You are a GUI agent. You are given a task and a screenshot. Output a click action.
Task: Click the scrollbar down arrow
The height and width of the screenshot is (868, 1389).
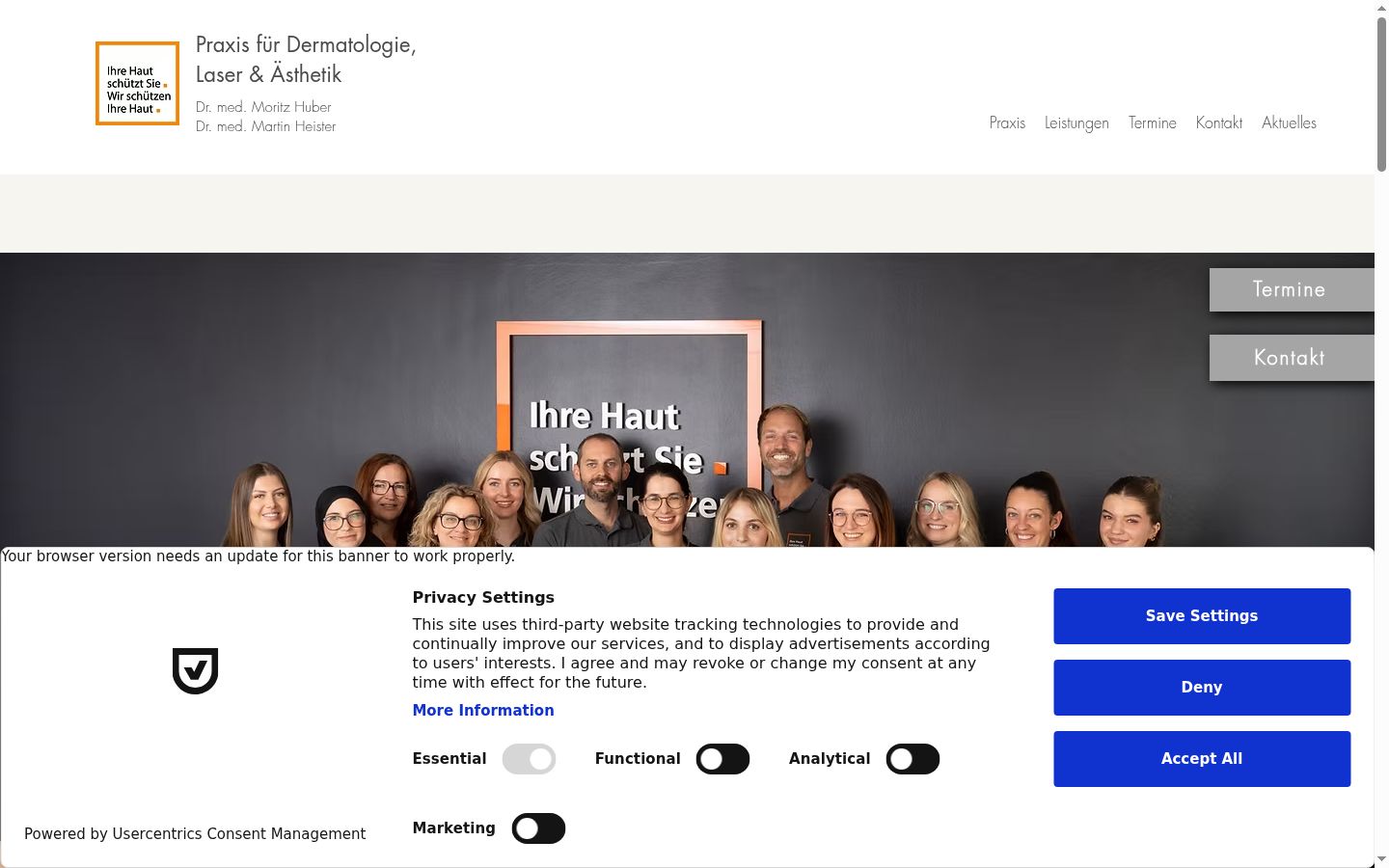[x=1381, y=858]
